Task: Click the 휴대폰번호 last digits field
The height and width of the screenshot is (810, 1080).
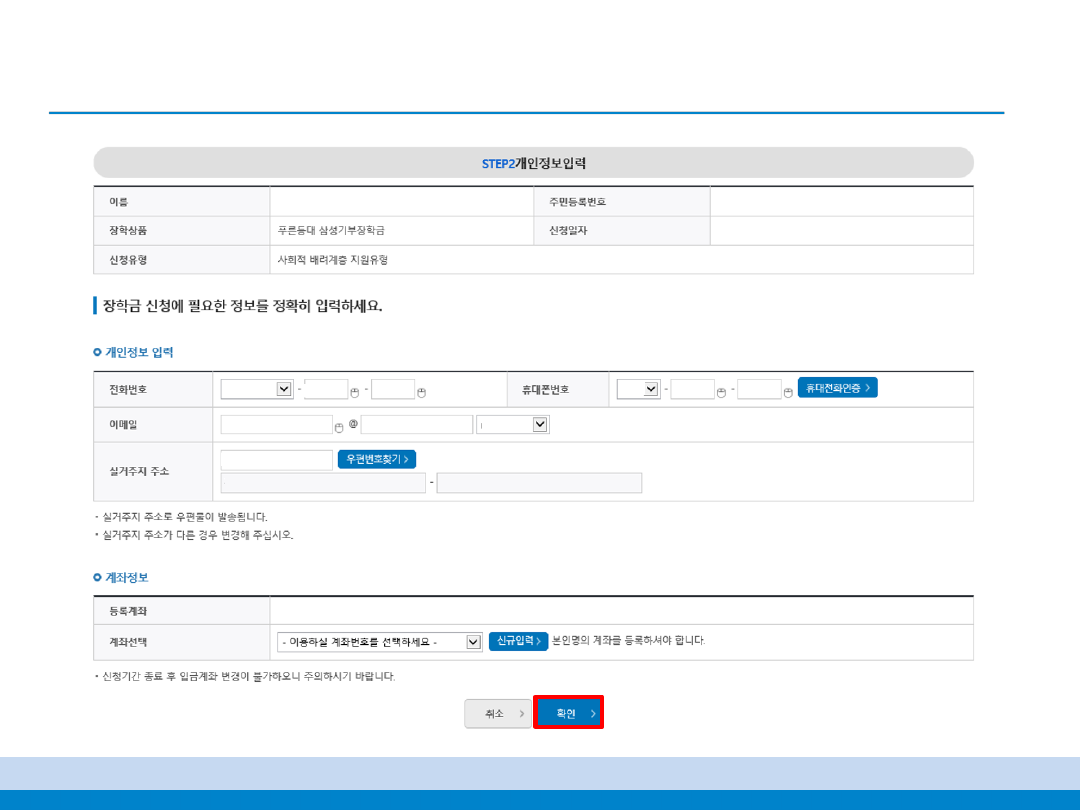Action: (x=759, y=389)
